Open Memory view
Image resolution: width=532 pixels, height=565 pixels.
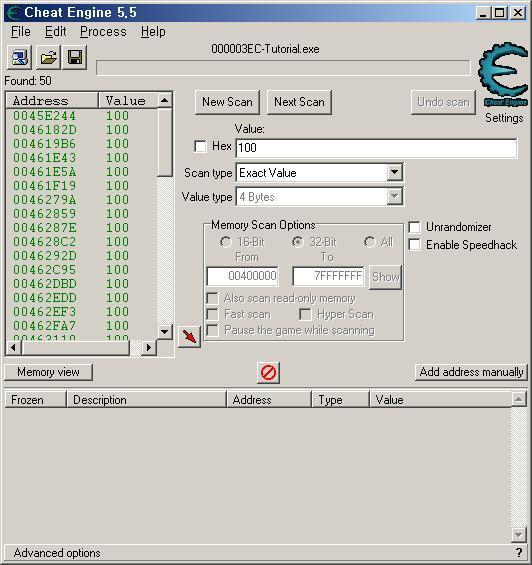pyautogui.click(x=48, y=372)
